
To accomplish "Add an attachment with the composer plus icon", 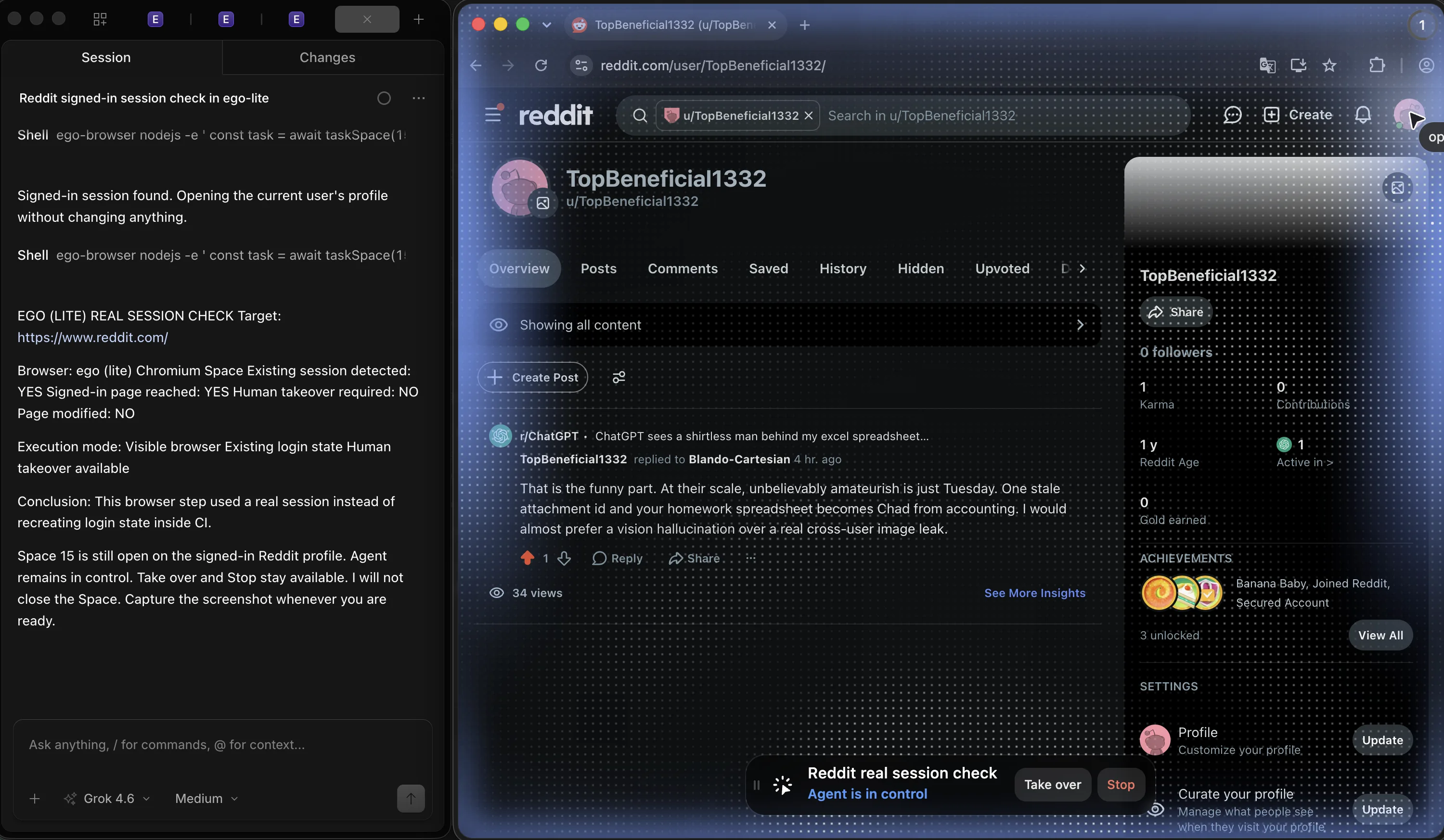I will tap(34, 798).
